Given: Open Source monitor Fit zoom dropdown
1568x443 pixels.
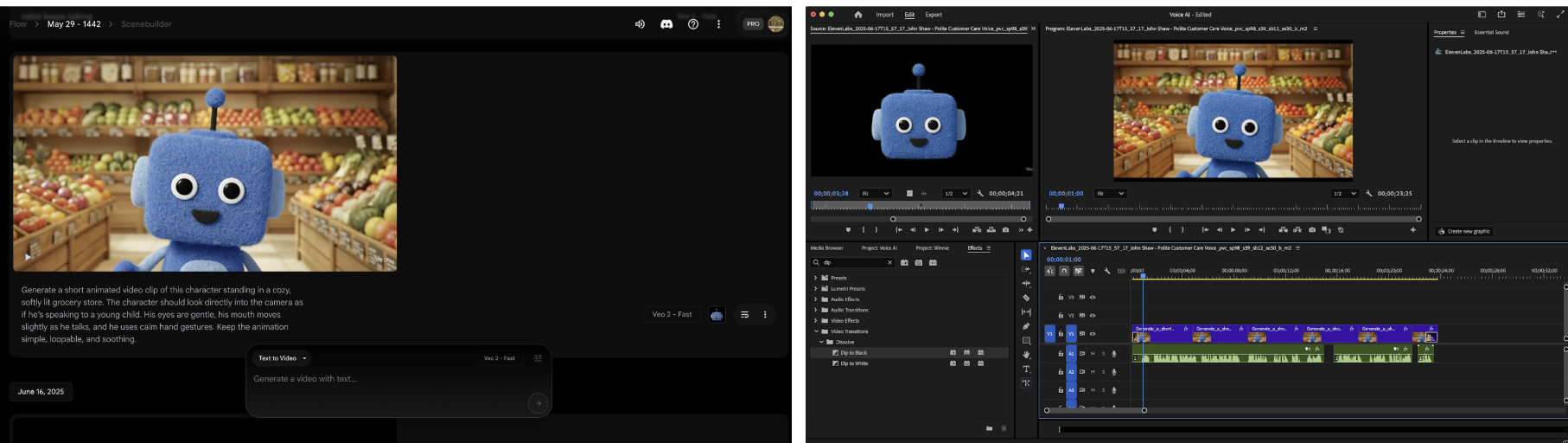Looking at the screenshot, I should (x=875, y=194).
